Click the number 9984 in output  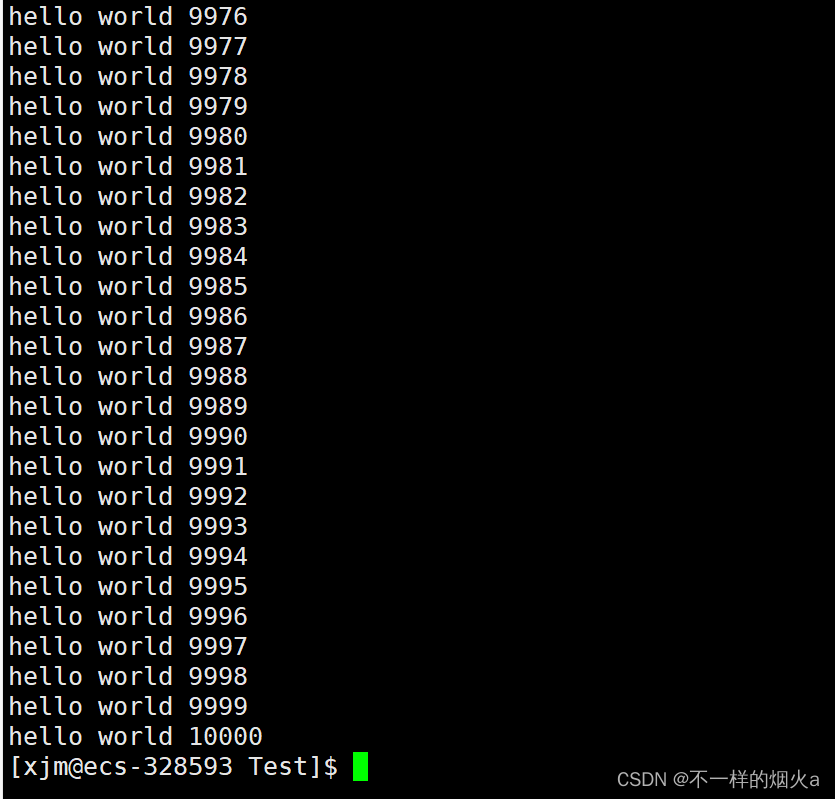tap(218, 257)
